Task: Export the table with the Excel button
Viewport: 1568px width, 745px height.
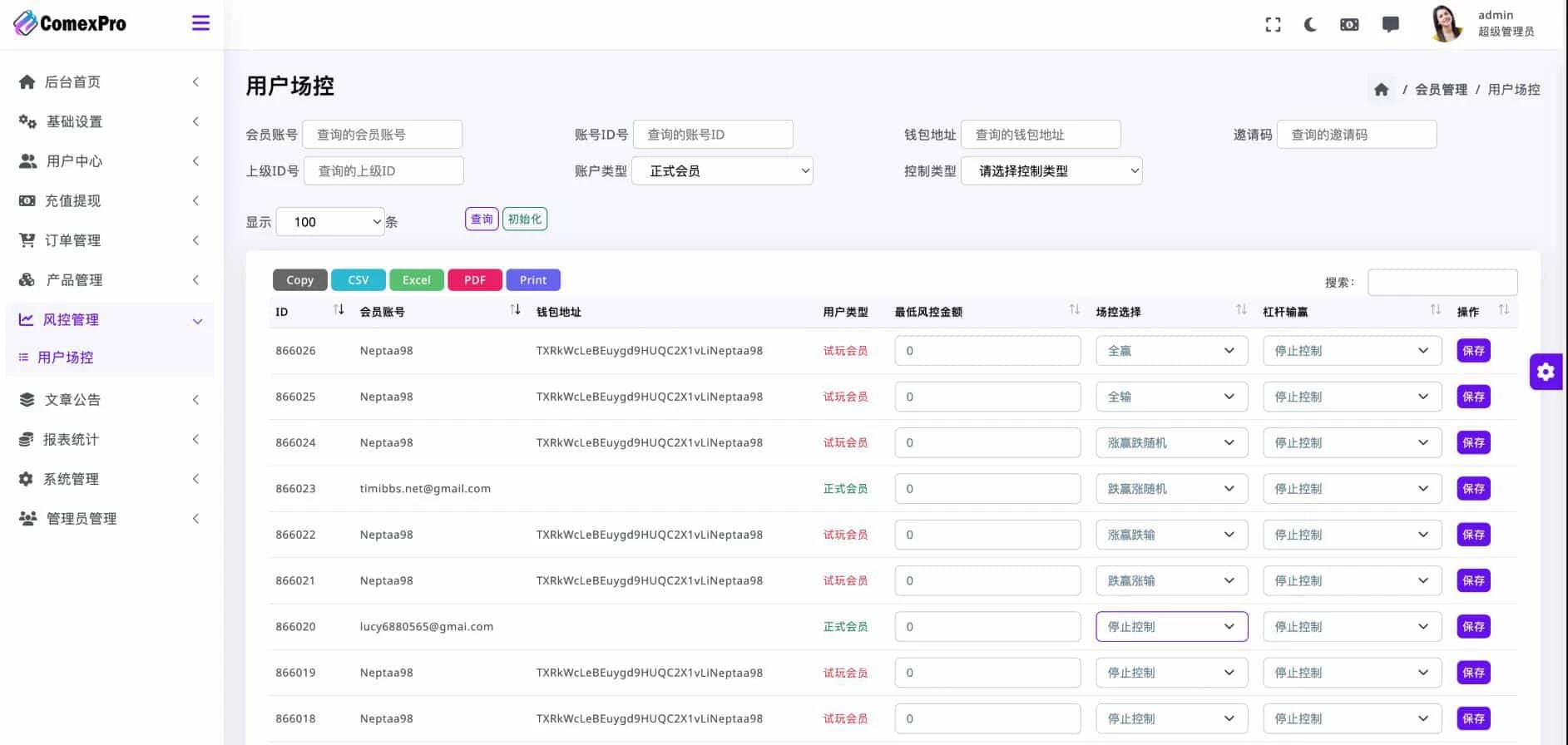Action: [x=416, y=280]
